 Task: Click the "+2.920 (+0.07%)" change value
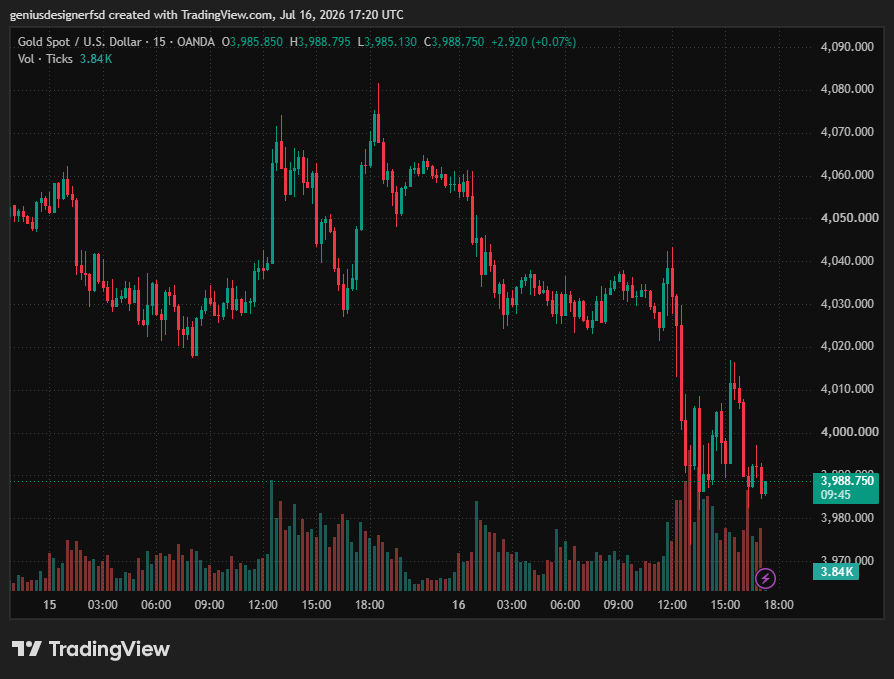[x=534, y=42]
